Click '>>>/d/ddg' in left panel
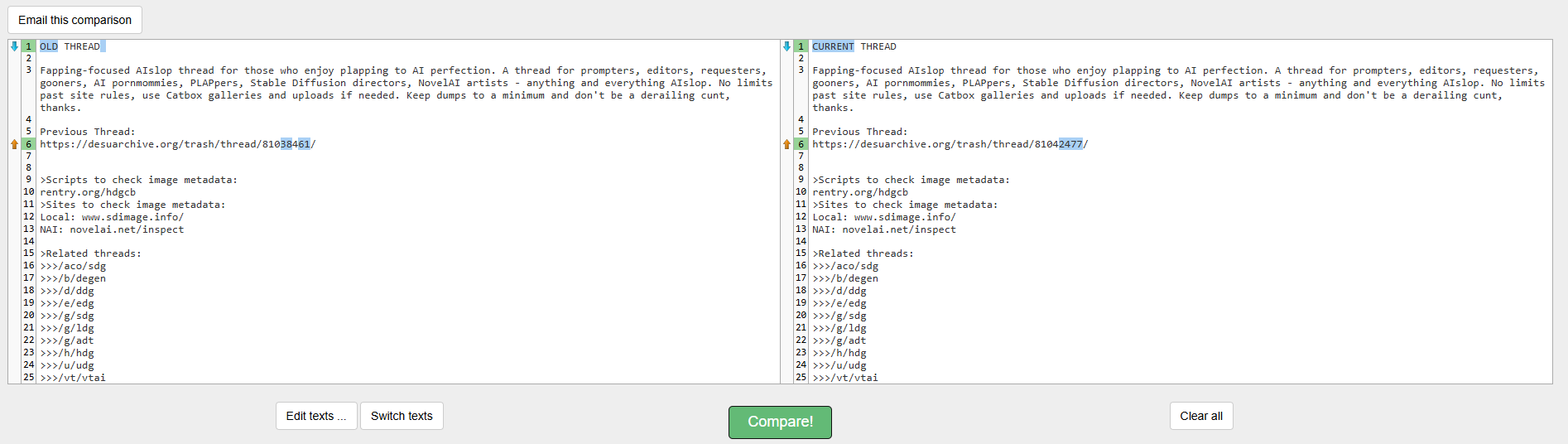 click(67, 291)
